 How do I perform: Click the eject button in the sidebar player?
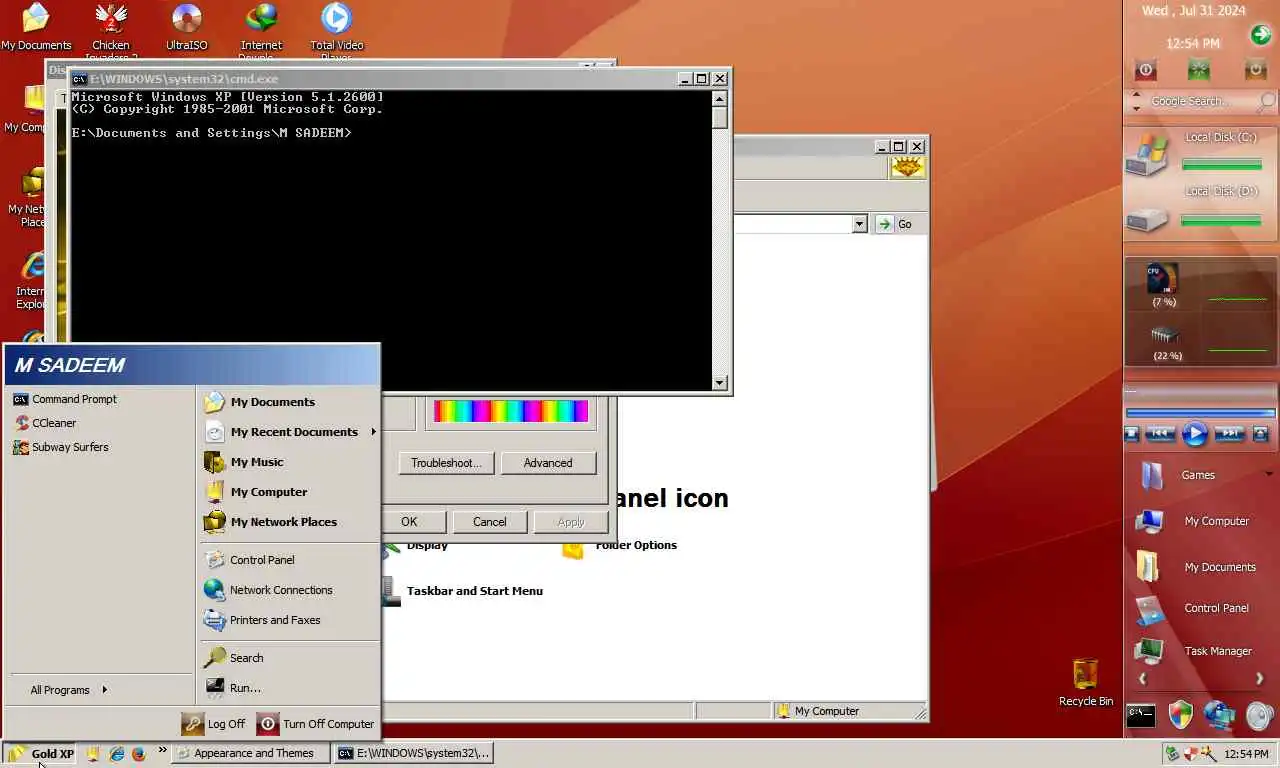coord(1261,434)
